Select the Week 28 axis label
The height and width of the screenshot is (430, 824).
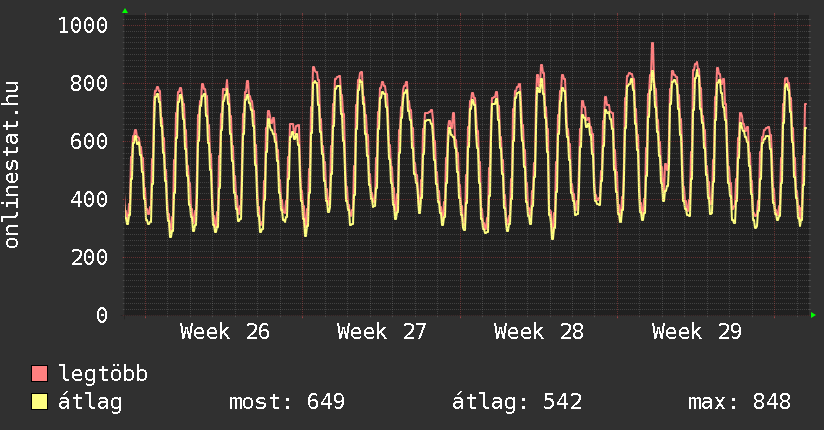point(539,332)
